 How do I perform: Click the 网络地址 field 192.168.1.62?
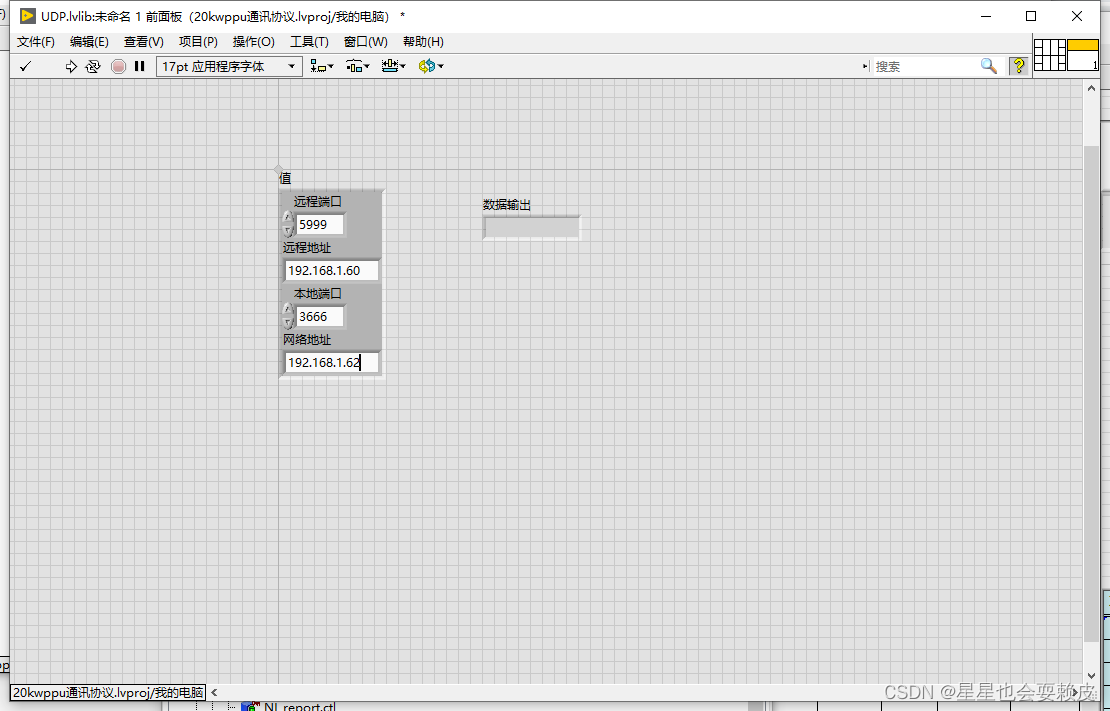(331, 363)
